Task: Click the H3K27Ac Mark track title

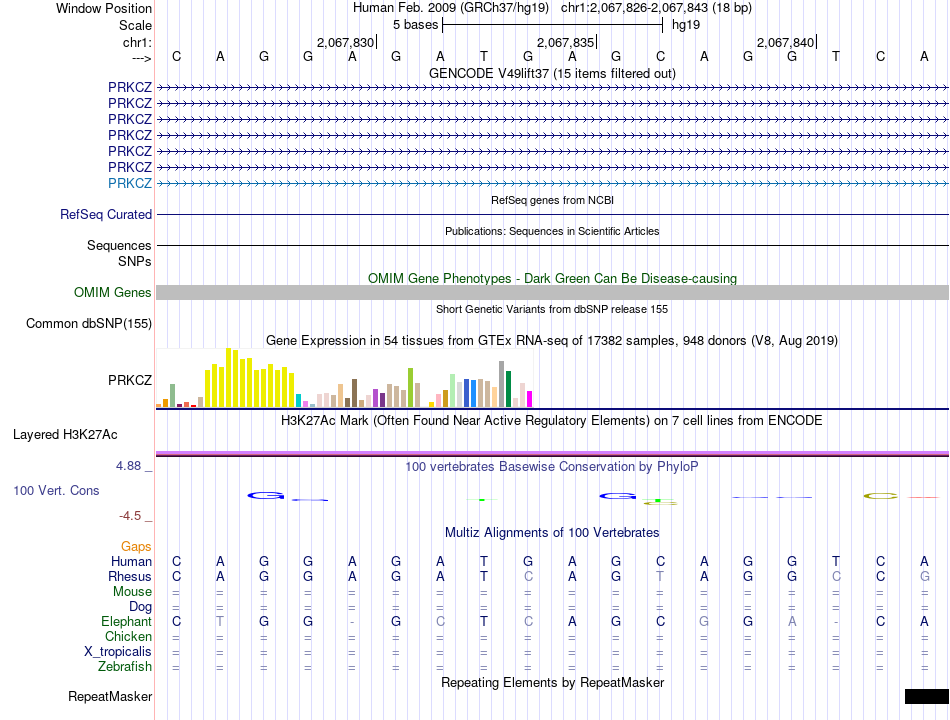Action: (x=552, y=421)
